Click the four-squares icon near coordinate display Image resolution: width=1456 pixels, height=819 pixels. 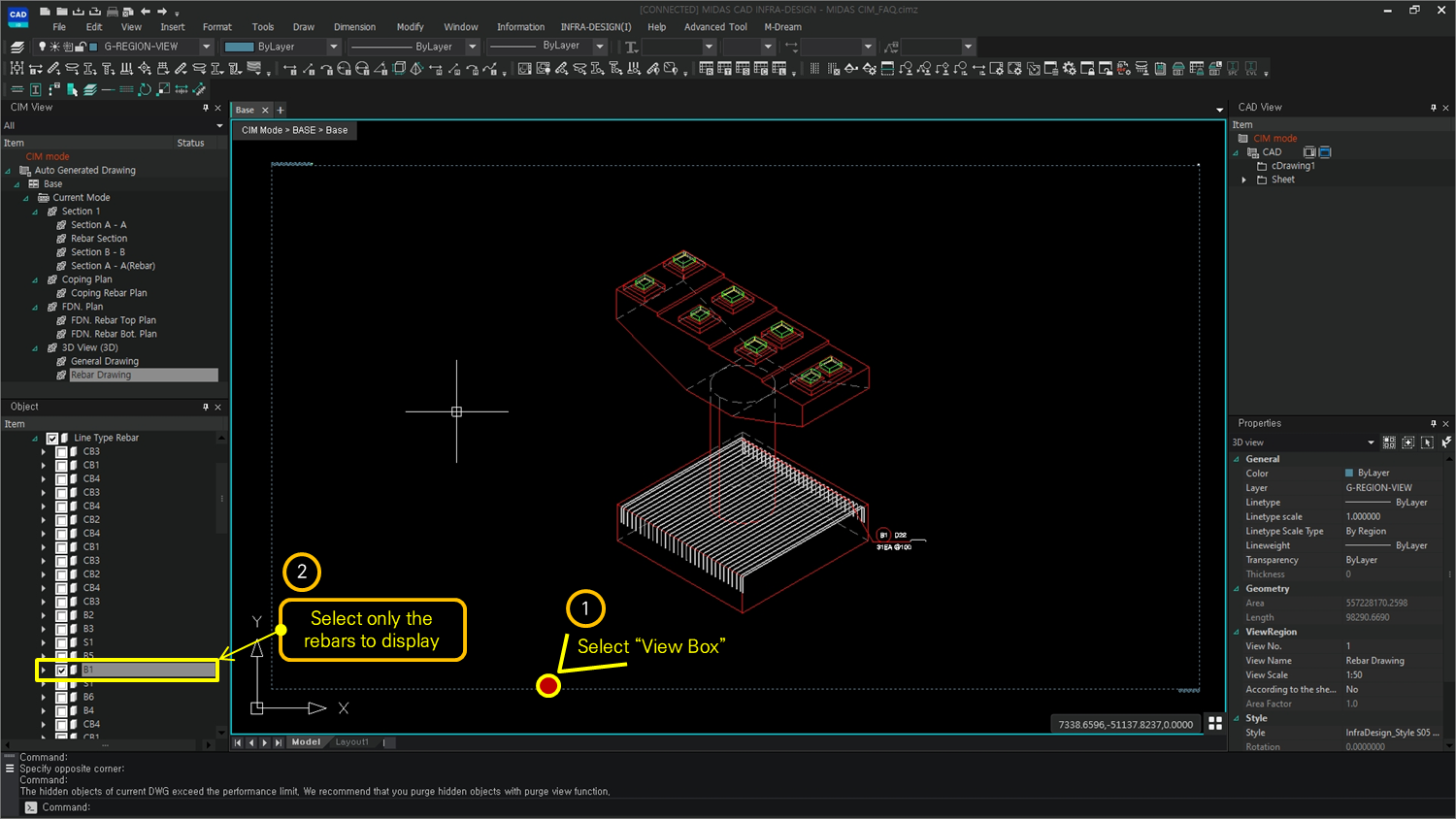click(1215, 722)
